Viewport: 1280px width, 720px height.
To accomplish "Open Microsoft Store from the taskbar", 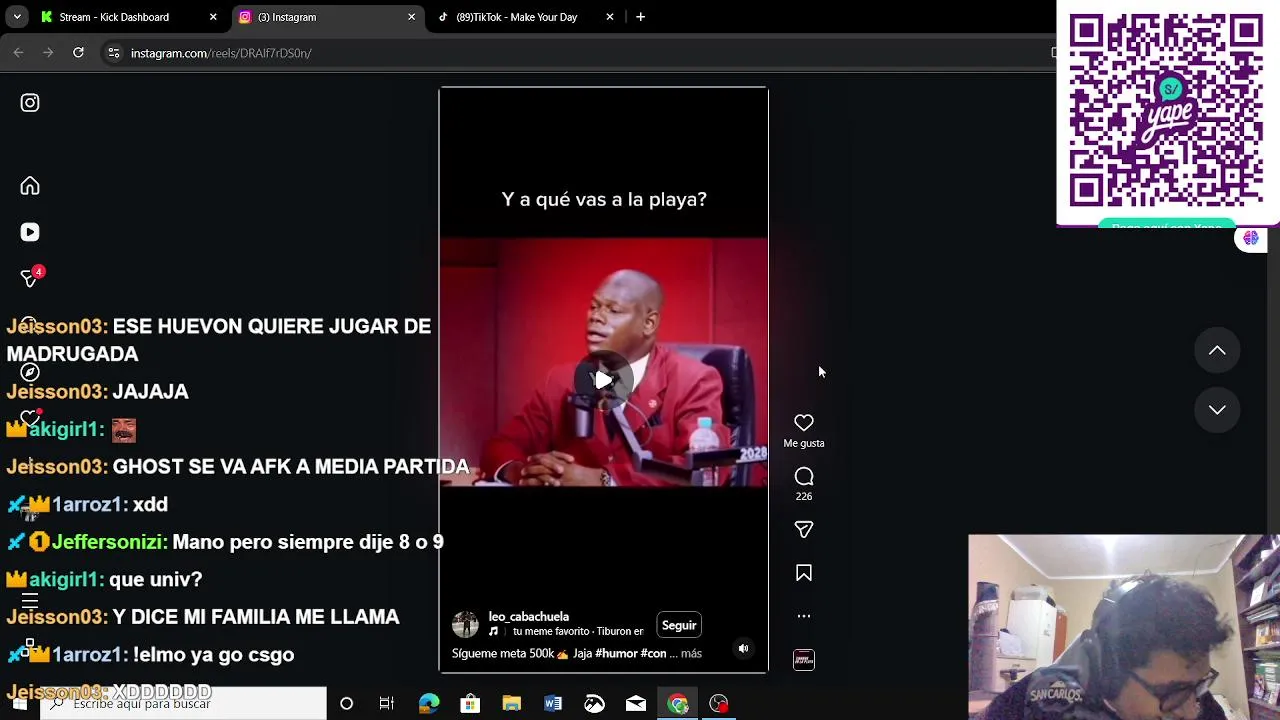I will pos(470,704).
